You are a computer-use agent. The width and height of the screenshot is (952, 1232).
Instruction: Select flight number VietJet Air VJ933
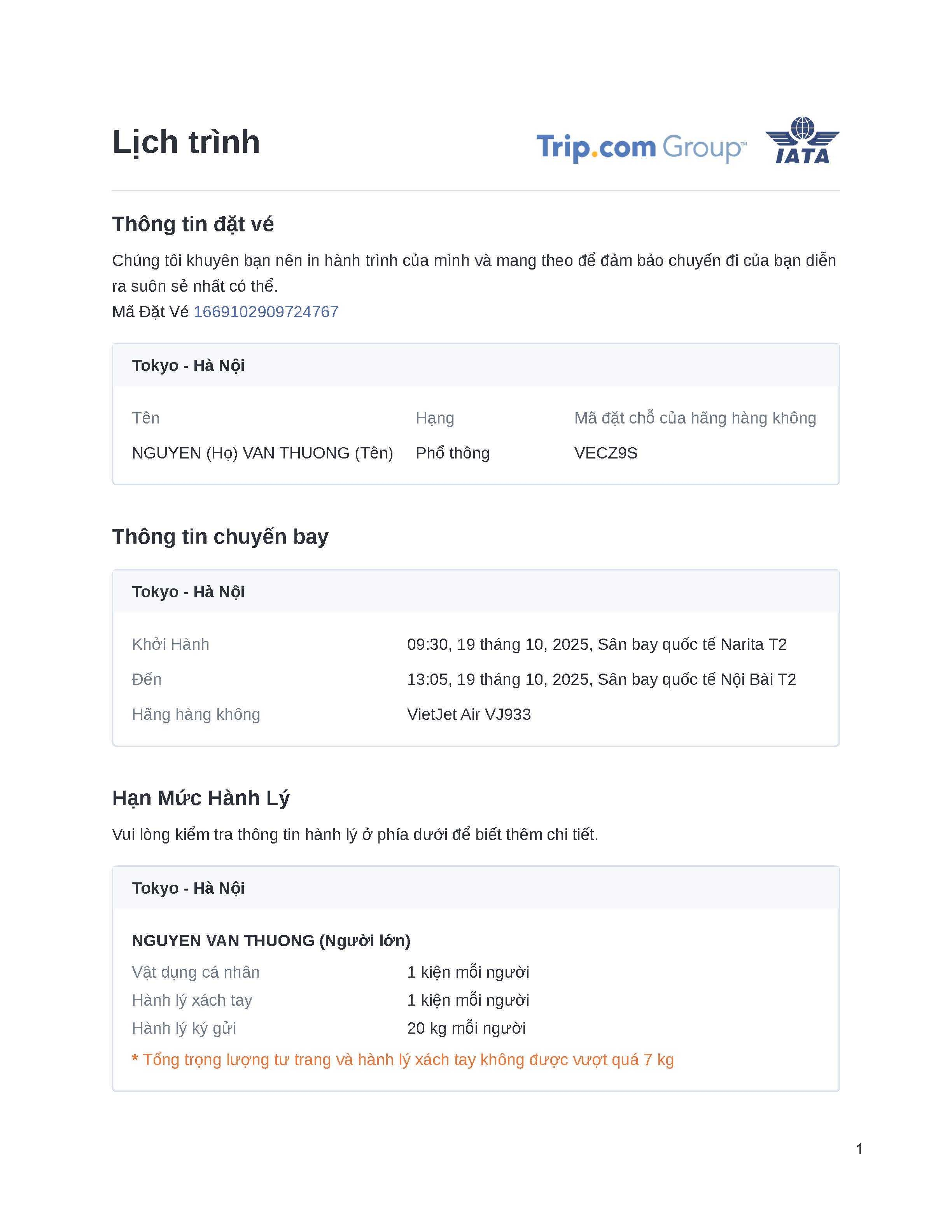[x=469, y=714]
